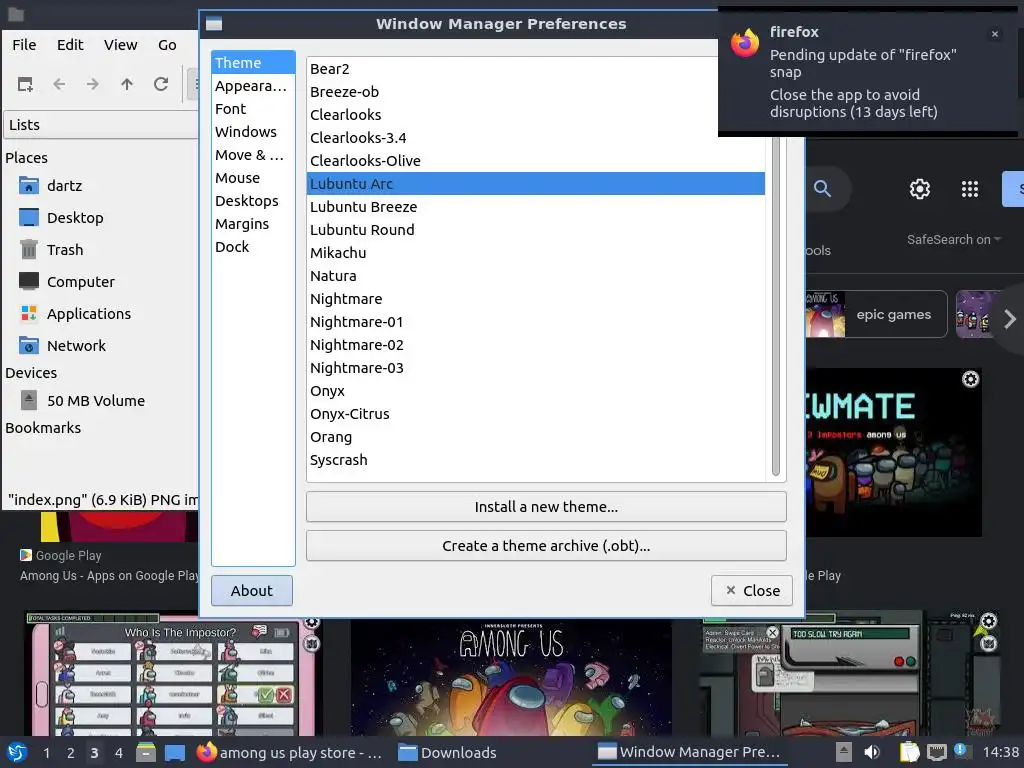The image size is (1024, 768).
Task: Open Applications in the Places sidebar
Action: (88, 314)
